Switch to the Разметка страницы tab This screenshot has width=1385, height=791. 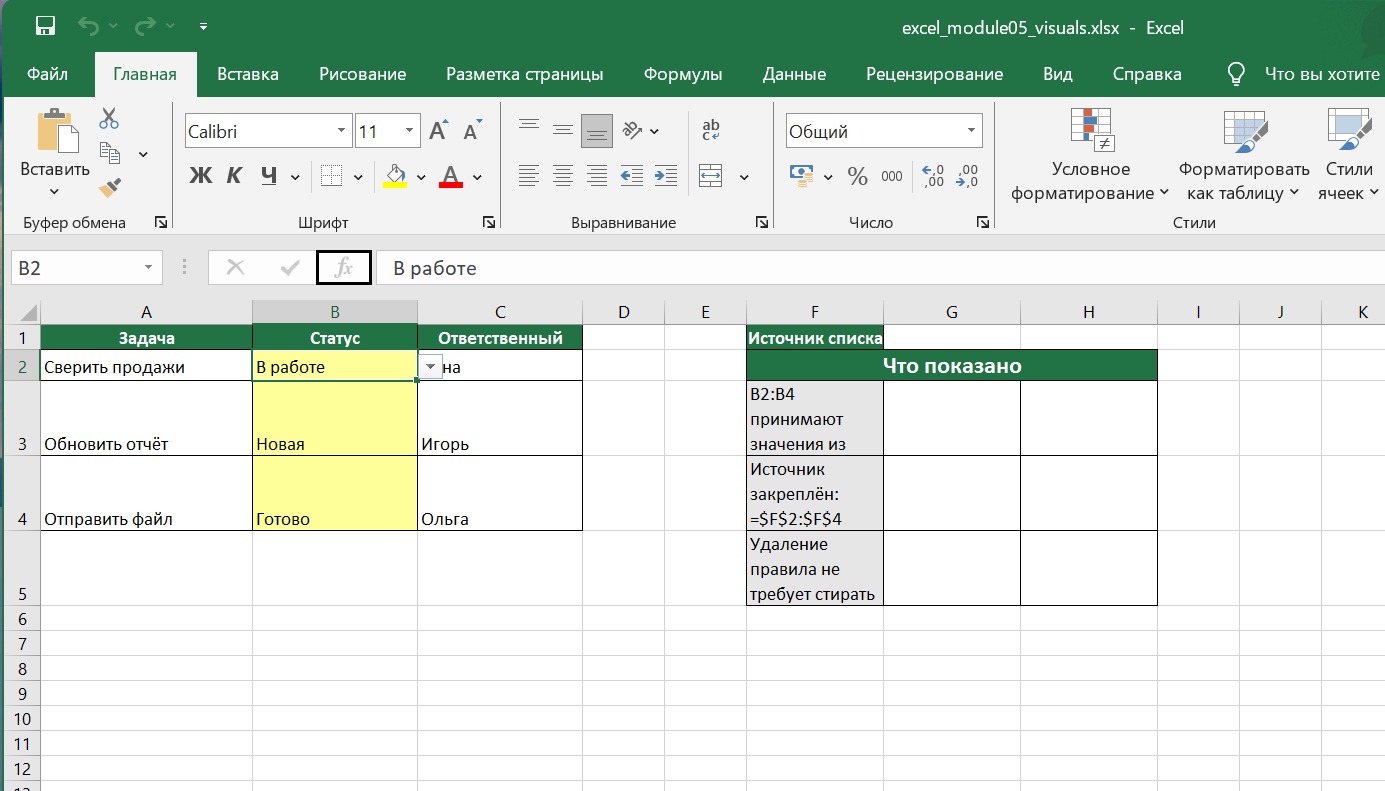[x=525, y=74]
